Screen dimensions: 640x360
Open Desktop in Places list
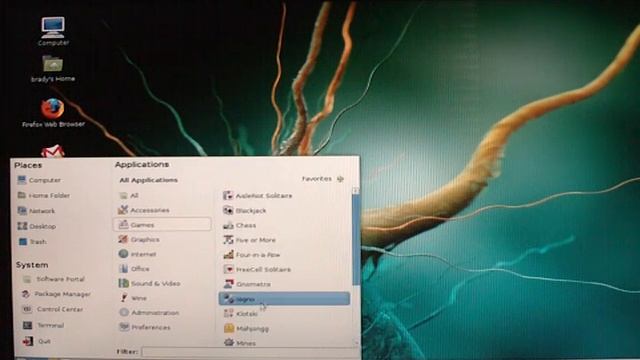click(37, 226)
